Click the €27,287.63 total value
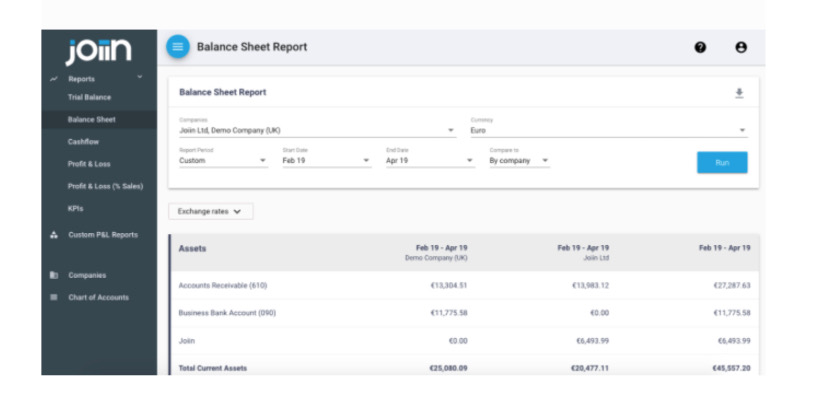The image size is (828, 412). [732, 285]
